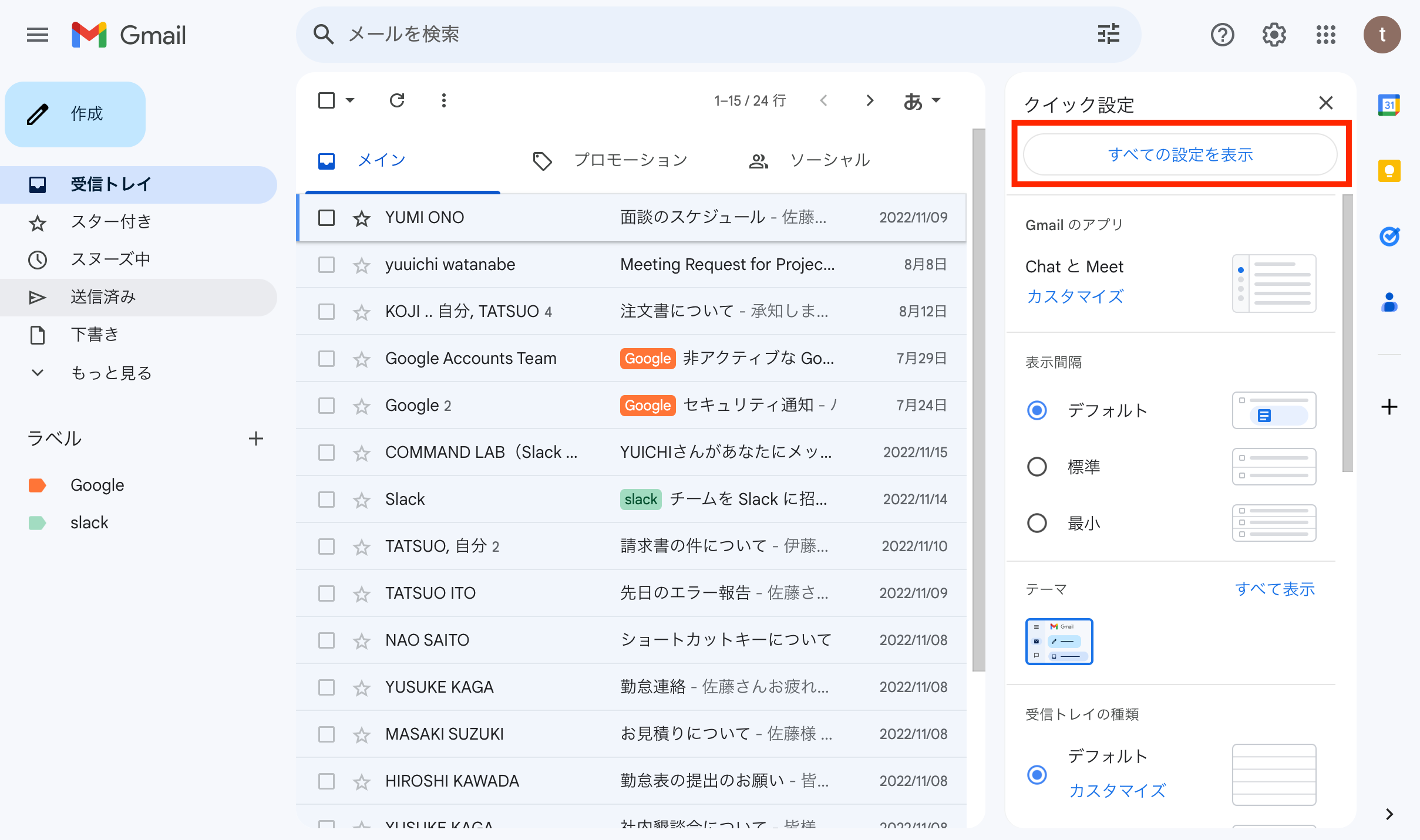Screen dimensions: 1420x840
Task: Select デフォルト inbox type radio
Action: click(x=1037, y=775)
